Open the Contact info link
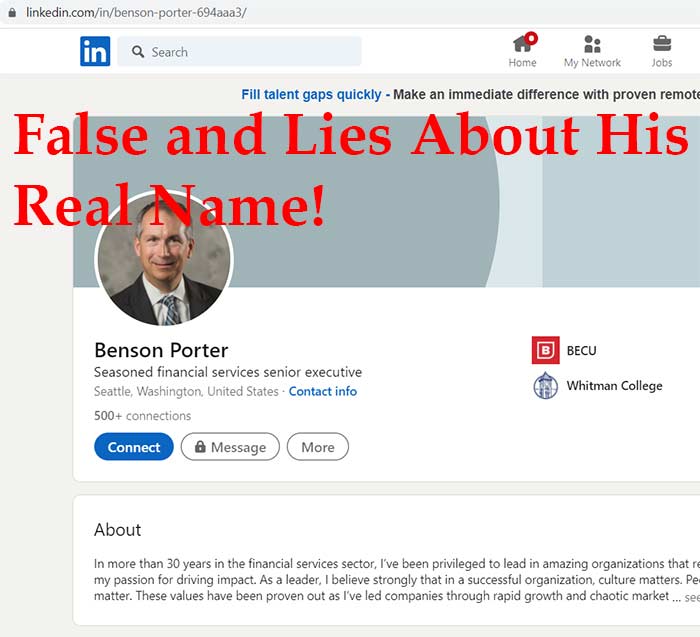This screenshot has width=700, height=637. pos(322,391)
